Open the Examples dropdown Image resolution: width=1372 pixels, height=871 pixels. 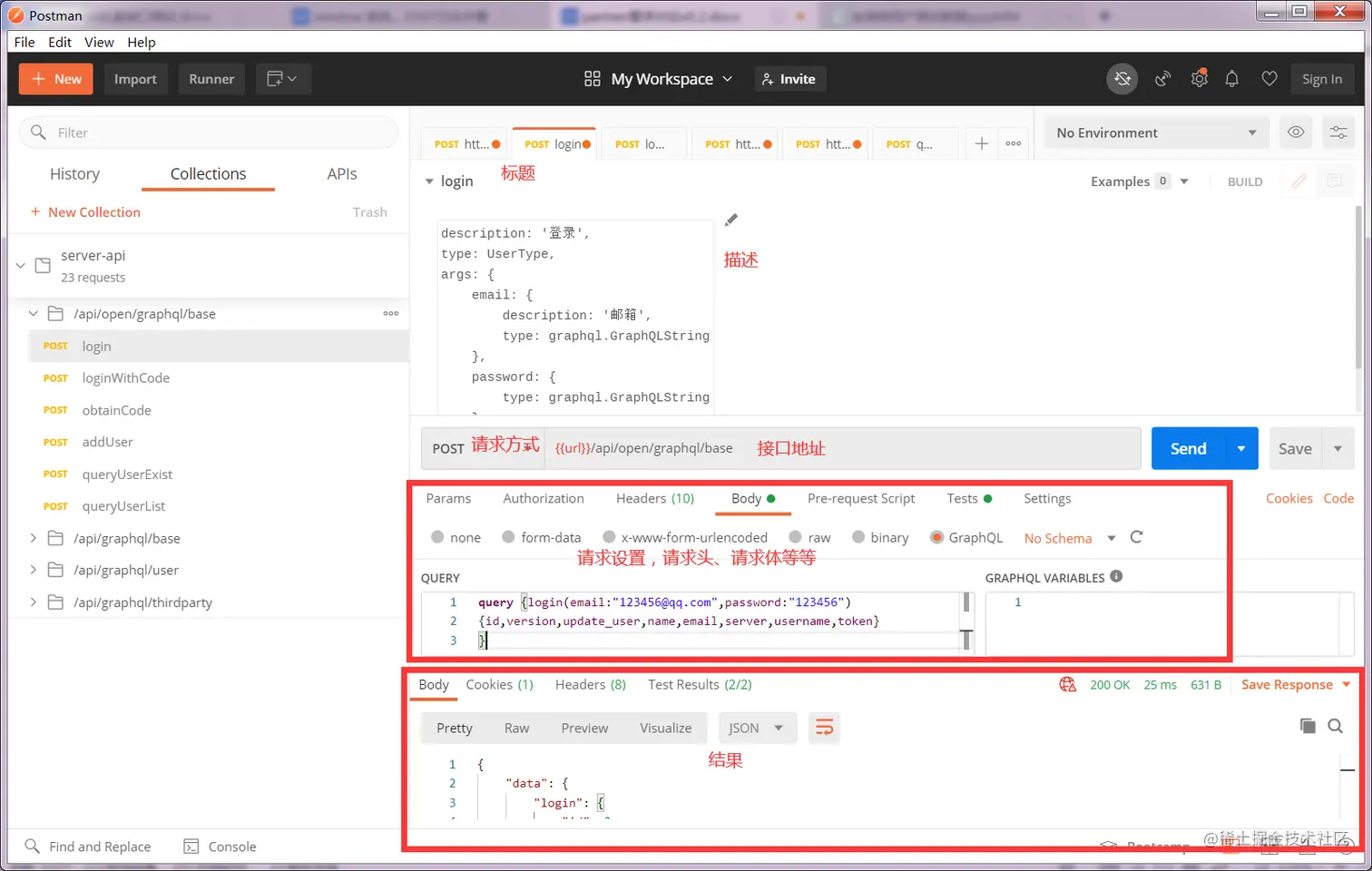coord(1140,181)
